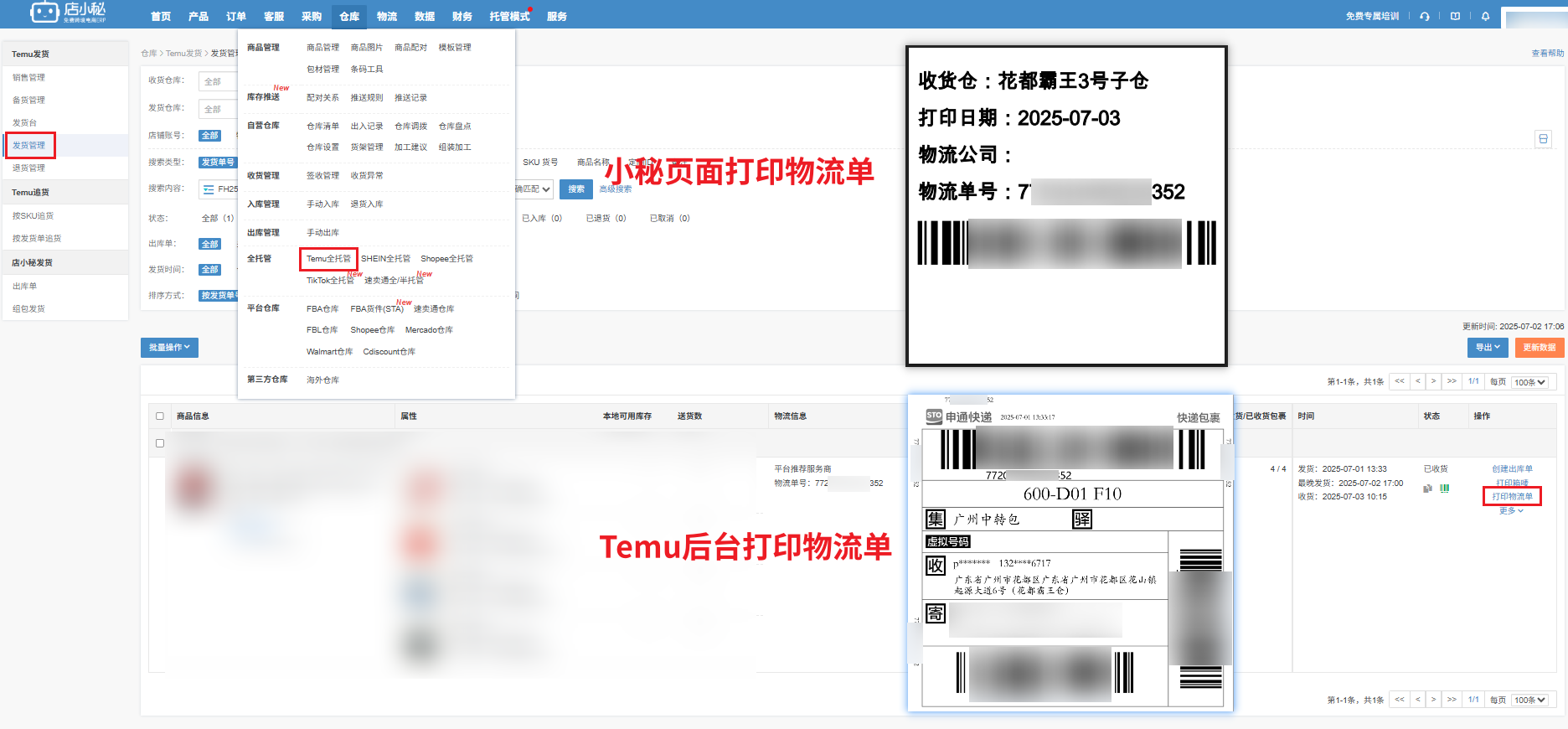The width and height of the screenshot is (1568, 729).
Task: Expand the 更多 actions in the row
Action: coord(1511,510)
